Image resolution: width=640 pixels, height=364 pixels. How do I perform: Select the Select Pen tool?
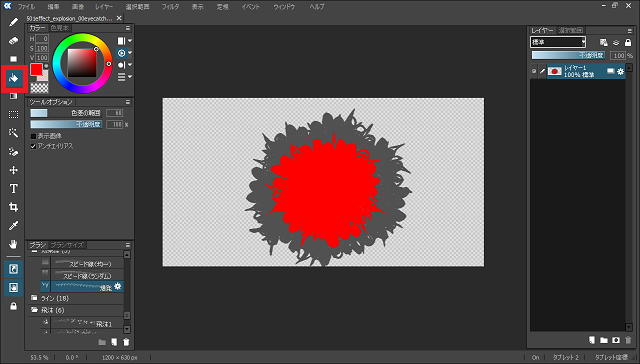(13, 151)
